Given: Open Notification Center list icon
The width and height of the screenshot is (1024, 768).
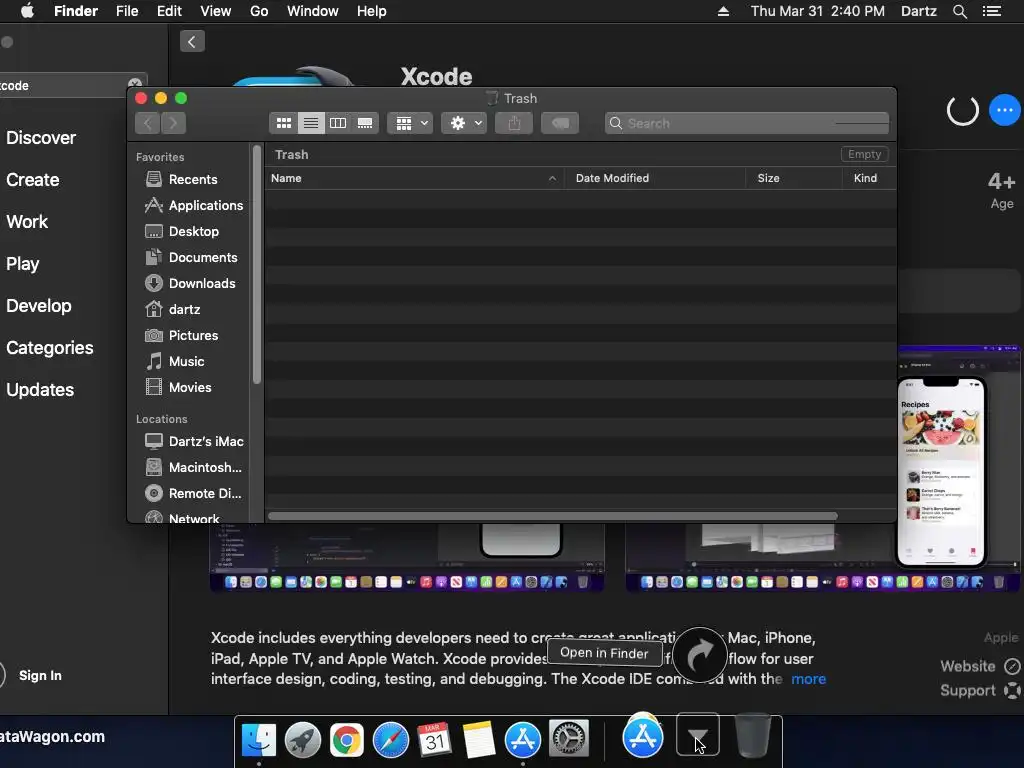Looking at the screenshot, I should point(992,11).
